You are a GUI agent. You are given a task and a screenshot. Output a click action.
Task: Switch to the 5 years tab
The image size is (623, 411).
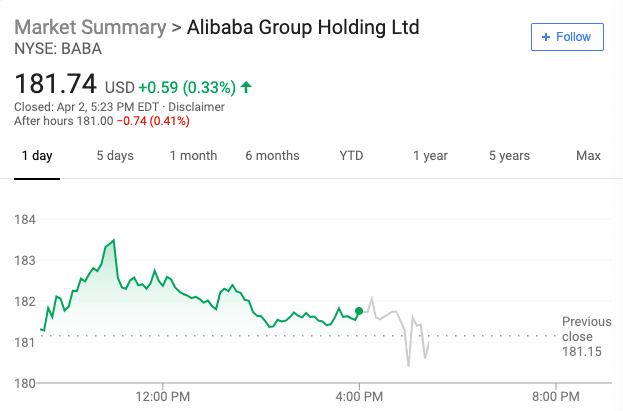(x=509, y=156)
